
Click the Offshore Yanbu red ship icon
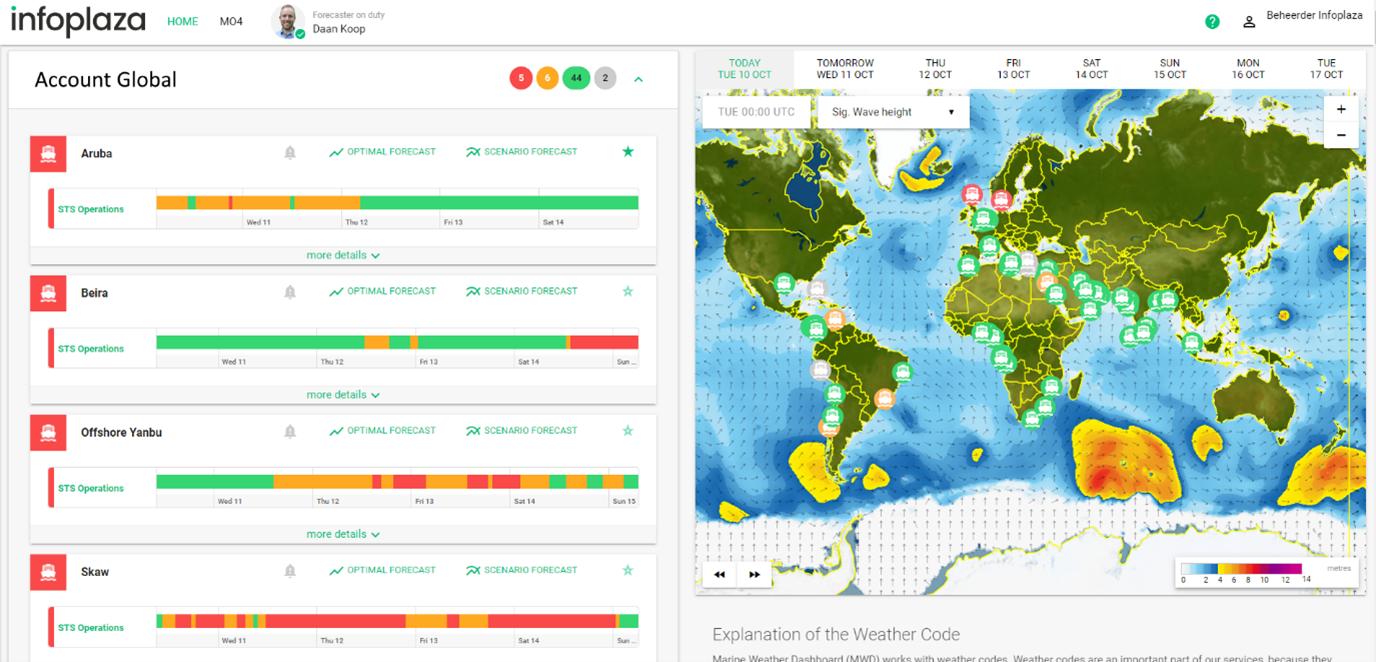[x=48, y=433]
